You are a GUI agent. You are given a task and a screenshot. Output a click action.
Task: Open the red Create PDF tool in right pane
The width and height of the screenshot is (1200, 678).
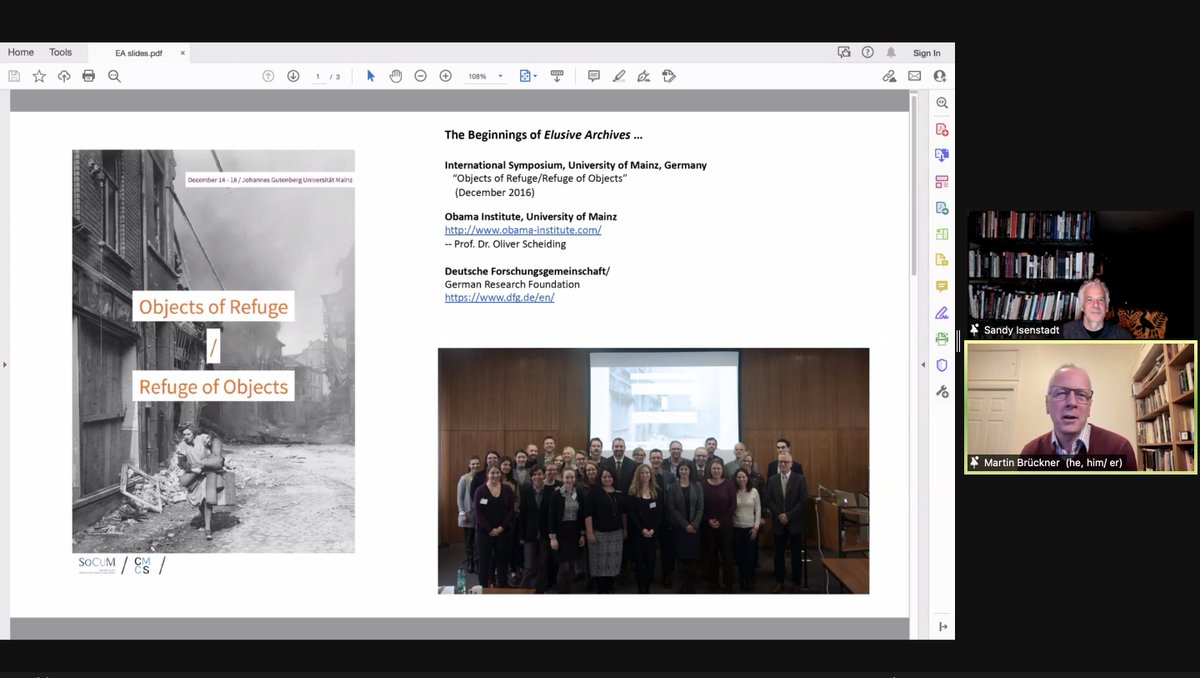tap(942, 129)
